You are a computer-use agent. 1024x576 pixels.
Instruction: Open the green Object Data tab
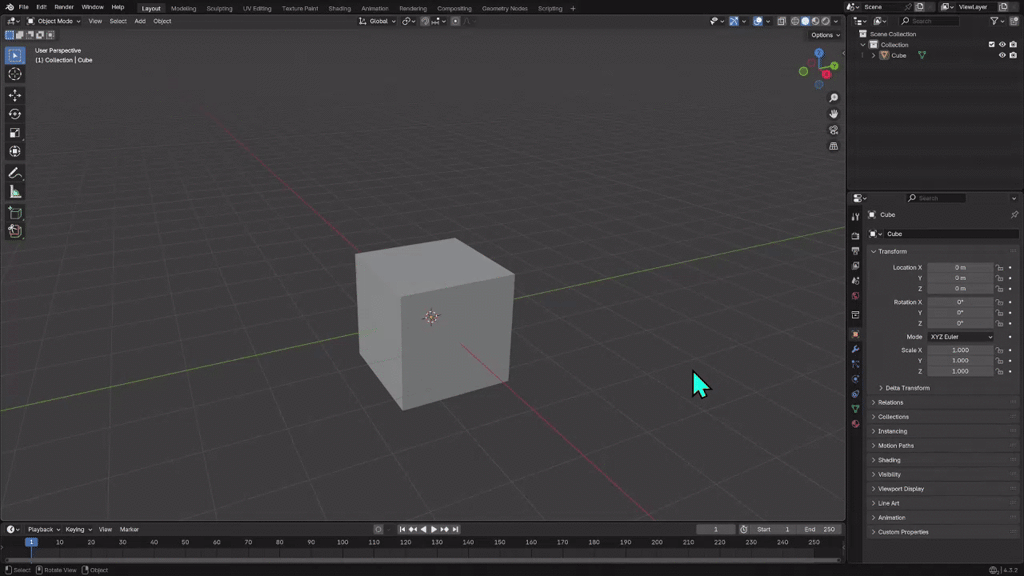click(856, 409)
